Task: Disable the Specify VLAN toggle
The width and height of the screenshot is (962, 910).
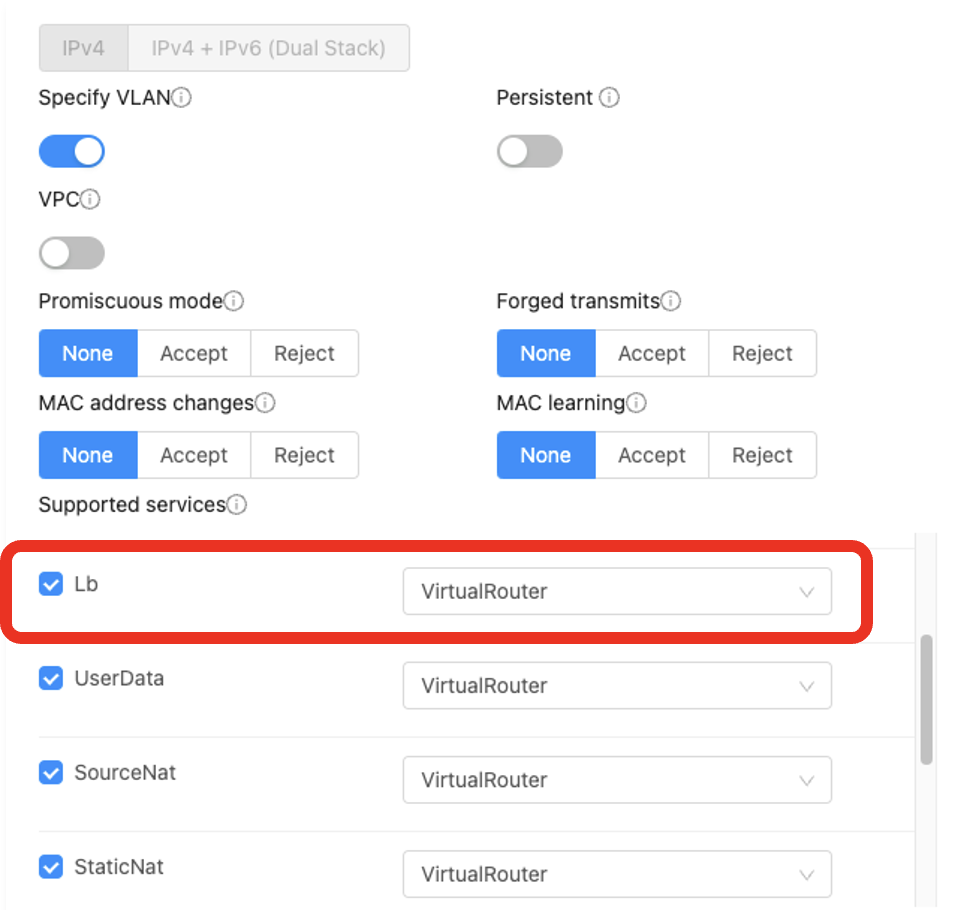Action: 72,152
